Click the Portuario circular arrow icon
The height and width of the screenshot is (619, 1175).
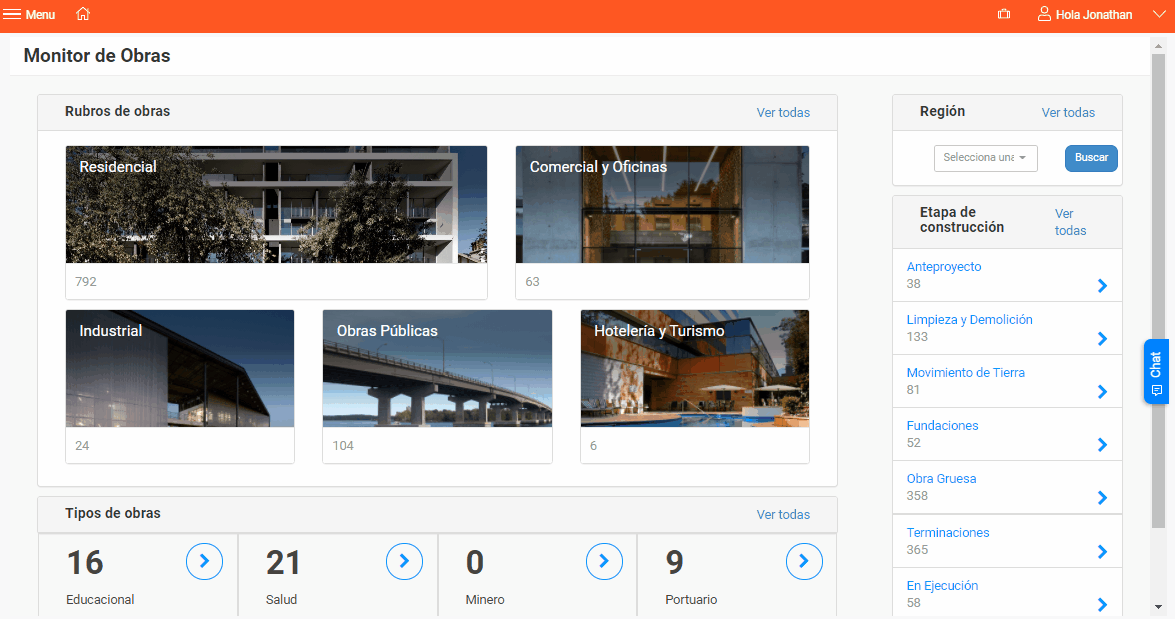(x=805, y=561)
